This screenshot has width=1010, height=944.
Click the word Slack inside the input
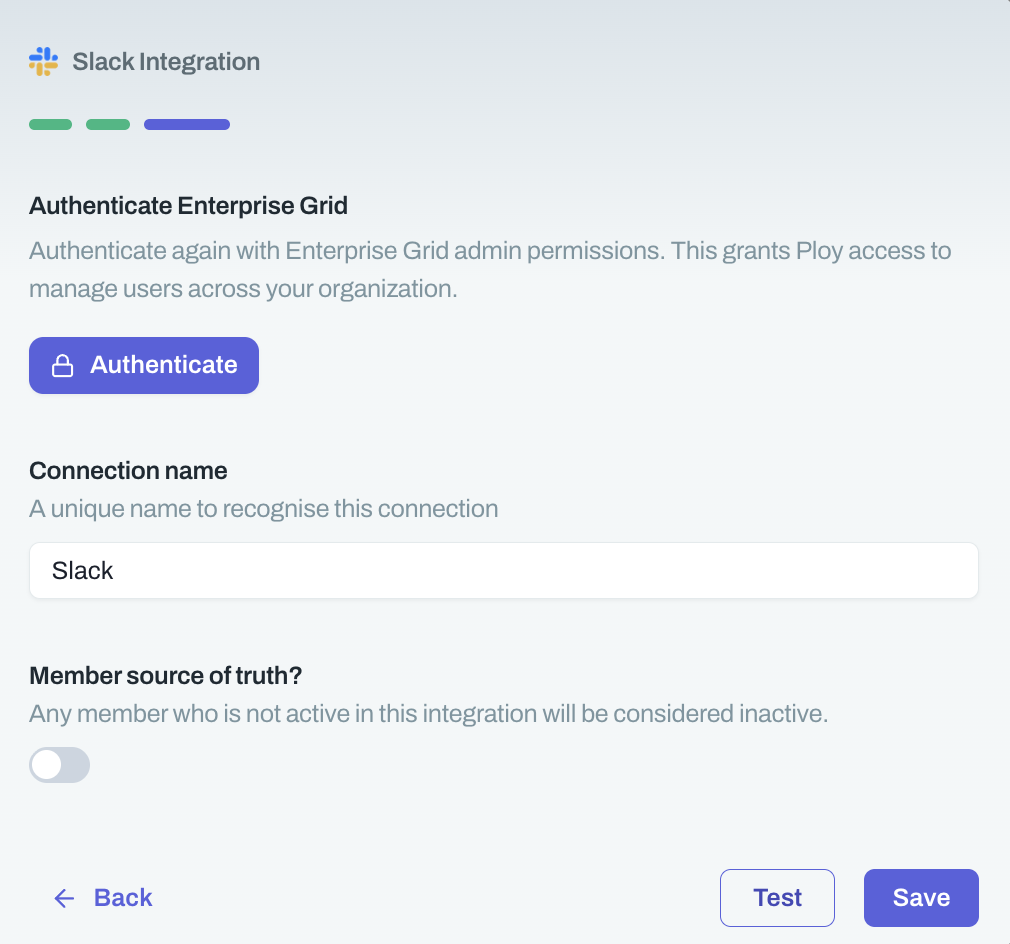[x=83, y=571]
